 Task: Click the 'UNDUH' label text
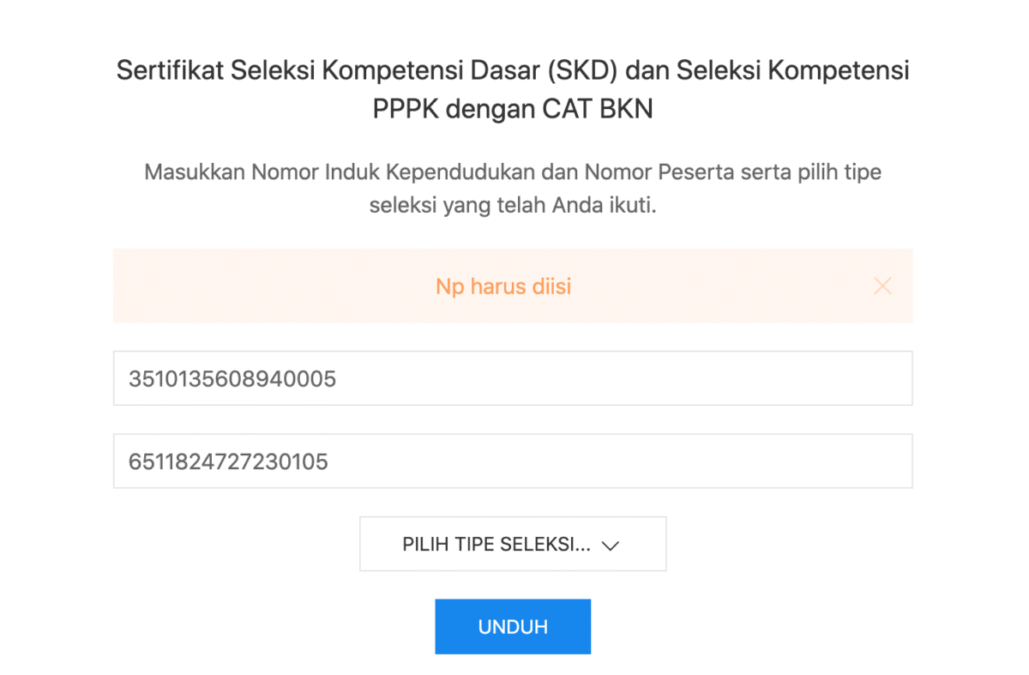point(512,627)
